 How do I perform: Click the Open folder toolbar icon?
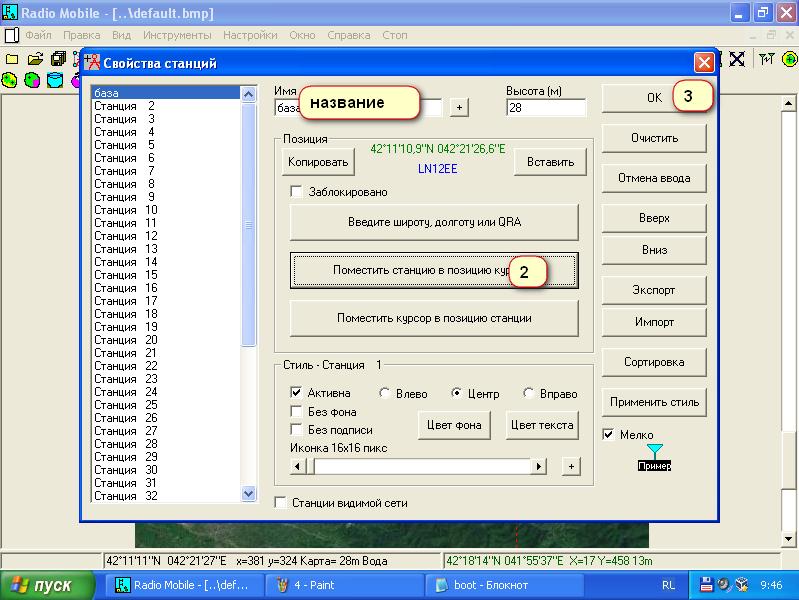[x=35, y=59]
